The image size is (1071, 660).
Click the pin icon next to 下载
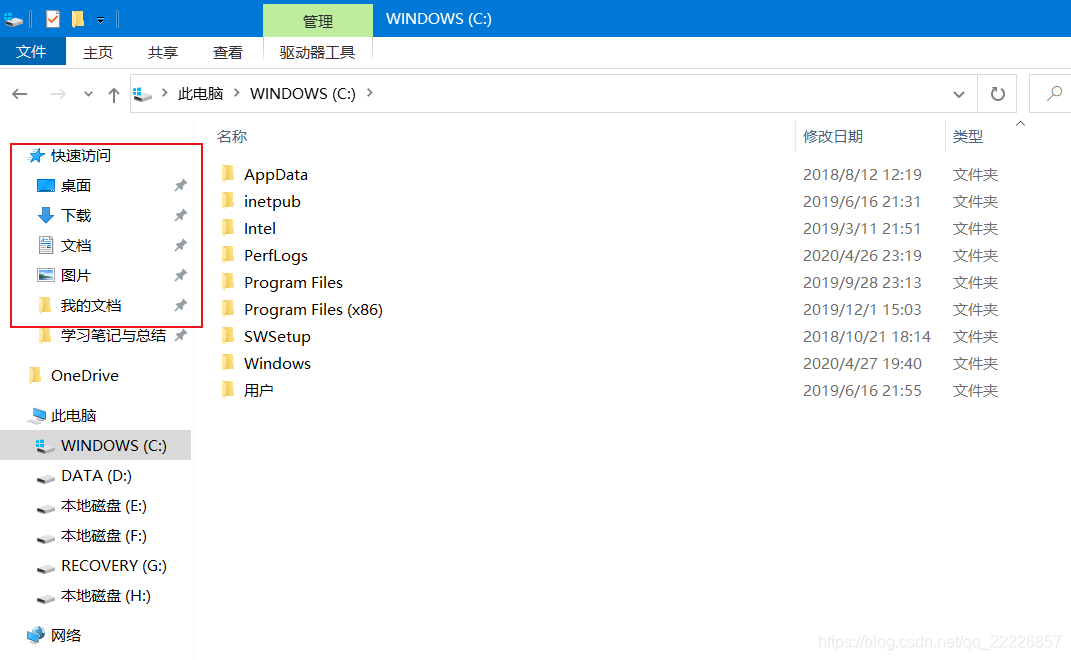180,216
